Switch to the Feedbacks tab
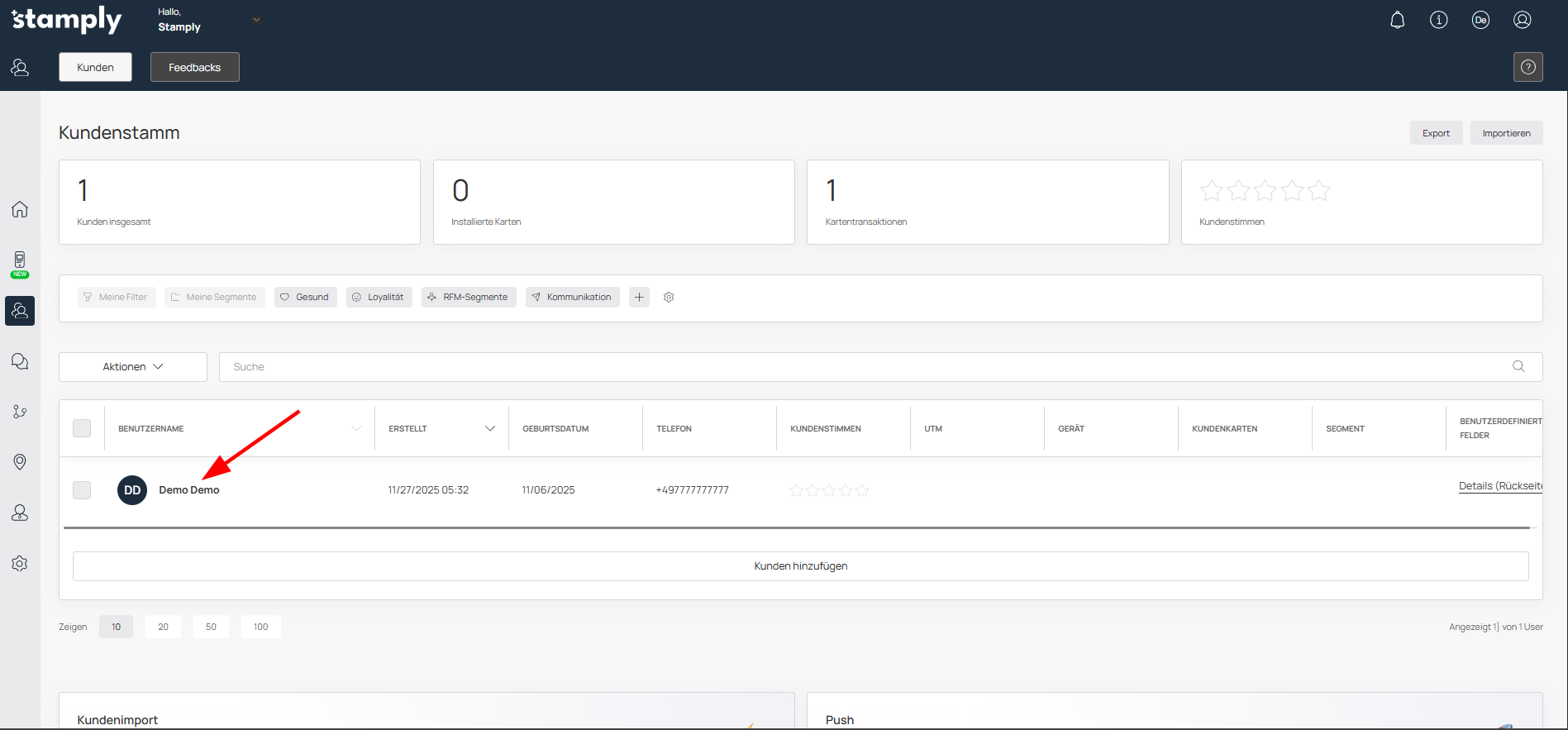Image resolution: width=1568 pixels, height=730 pixels. 194,67
